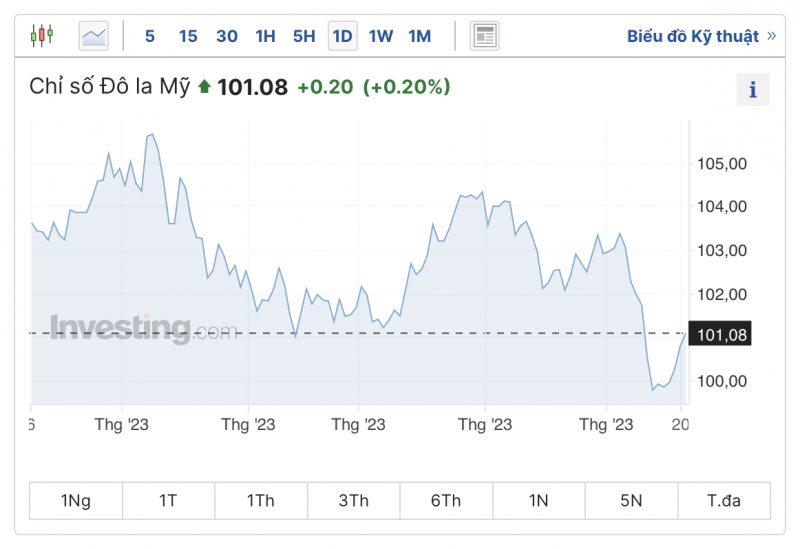Click the 101,08 current price marker
Image resolution: width=800 pixels, height=549 pixels.
(720, 335)
